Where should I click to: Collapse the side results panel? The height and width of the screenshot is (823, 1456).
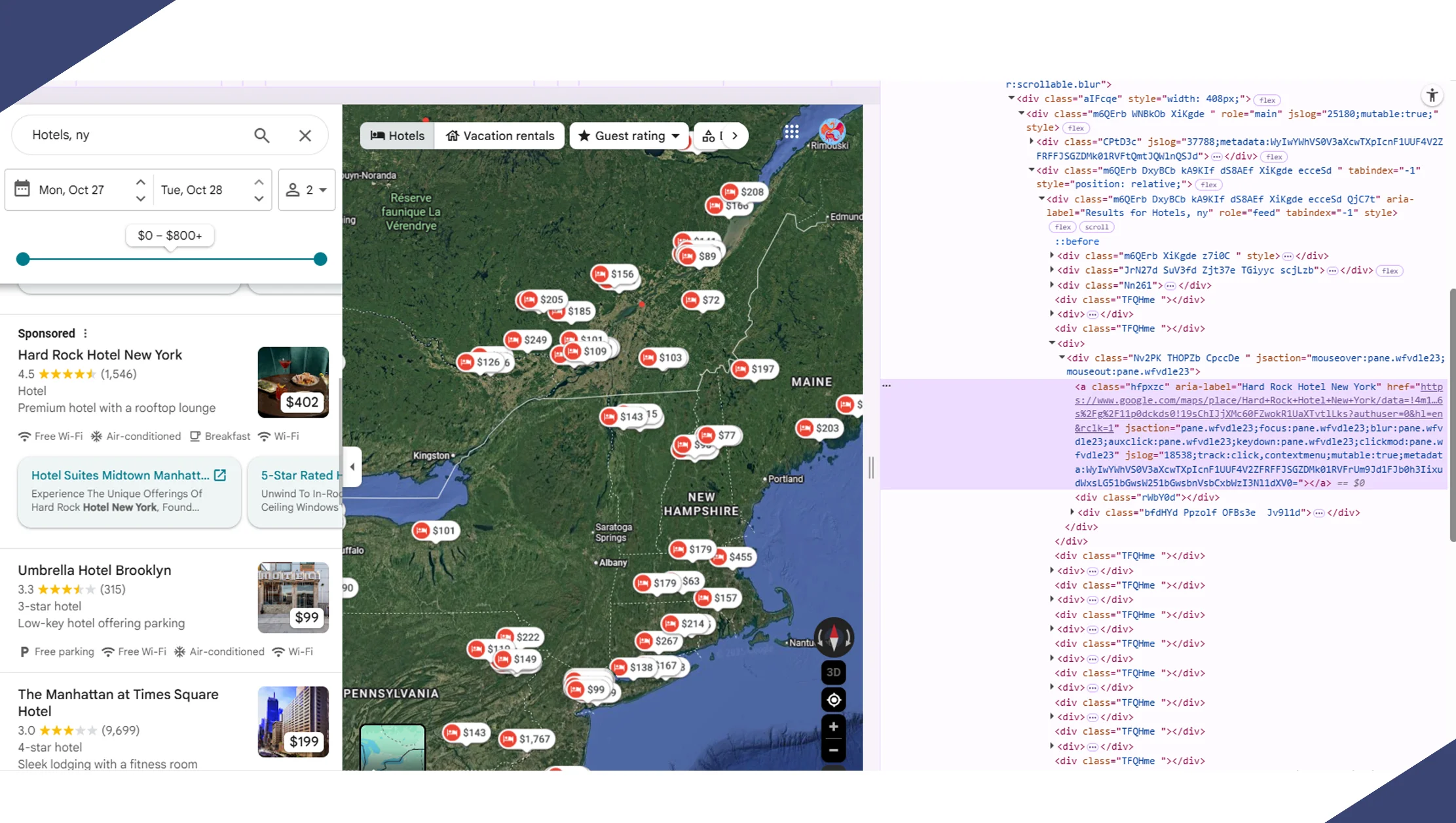coord(352,467)
